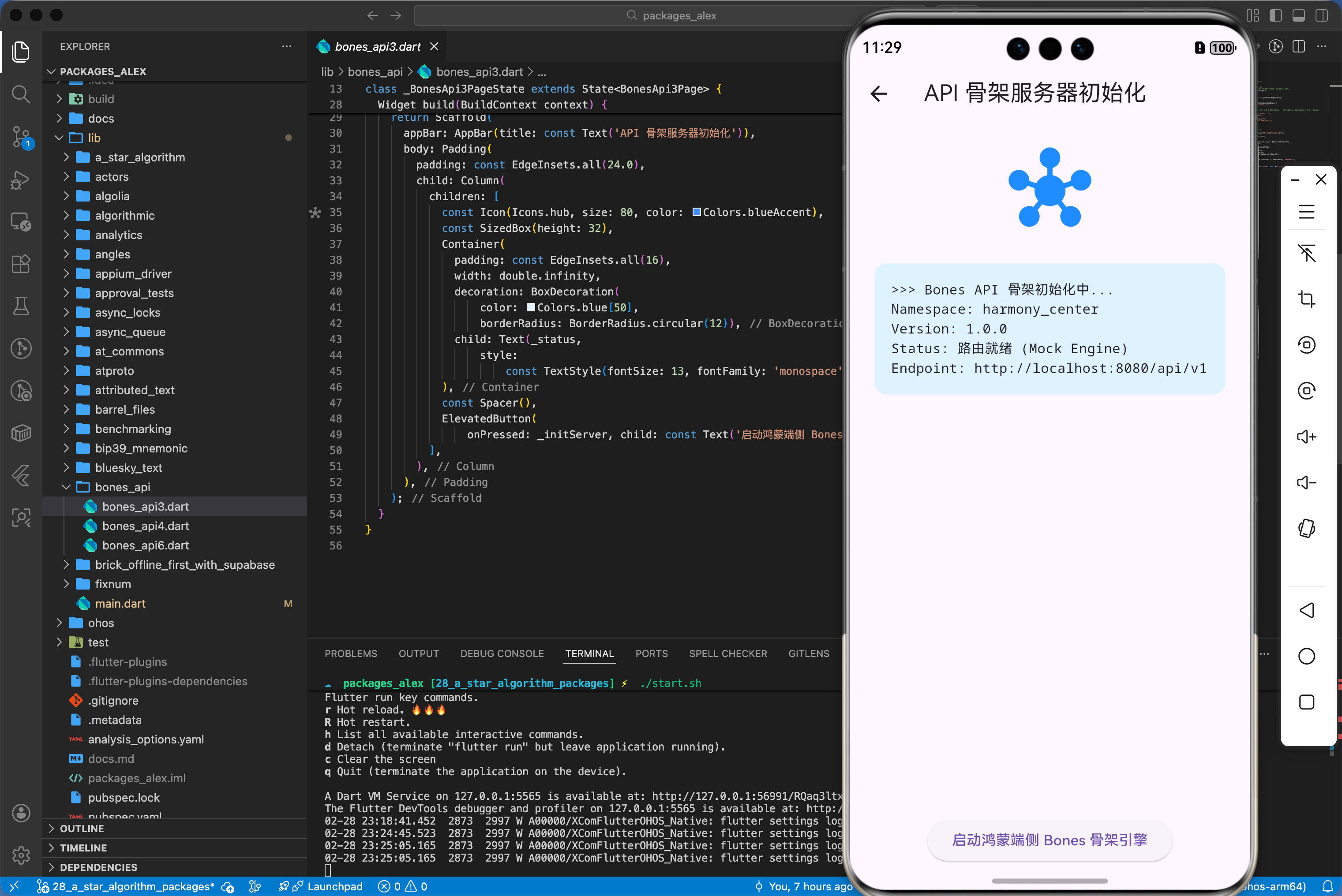Screen dimensions: 1342x896
Task: Open the Search view in activity bar
Action: [x=21, y=94]
